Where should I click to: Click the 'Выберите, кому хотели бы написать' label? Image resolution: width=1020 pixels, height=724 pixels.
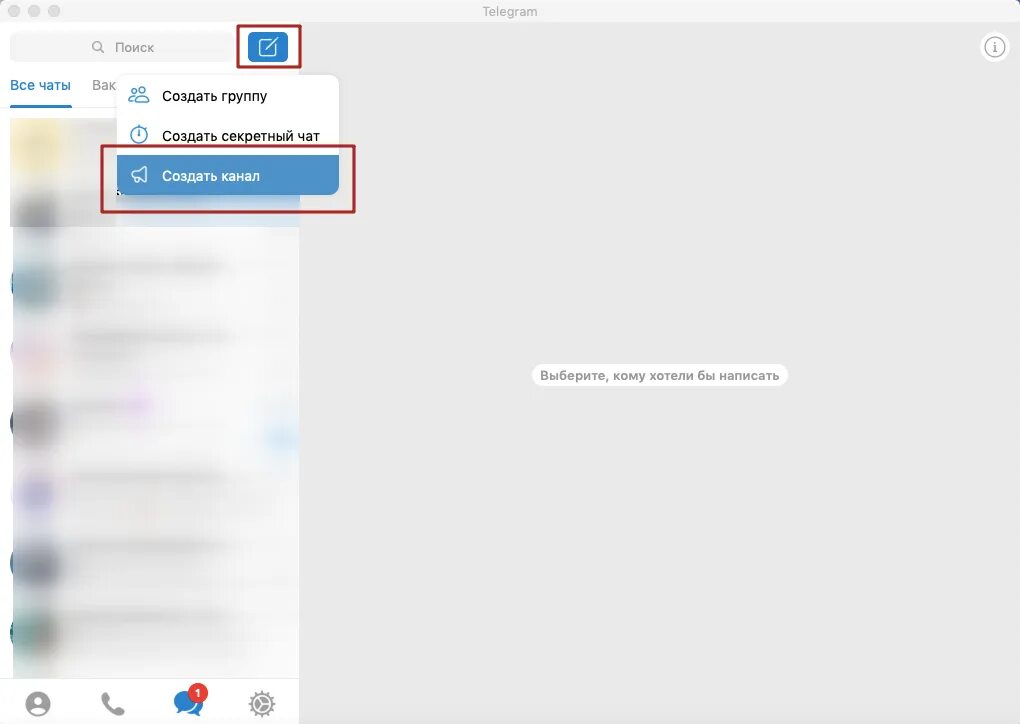660,375
